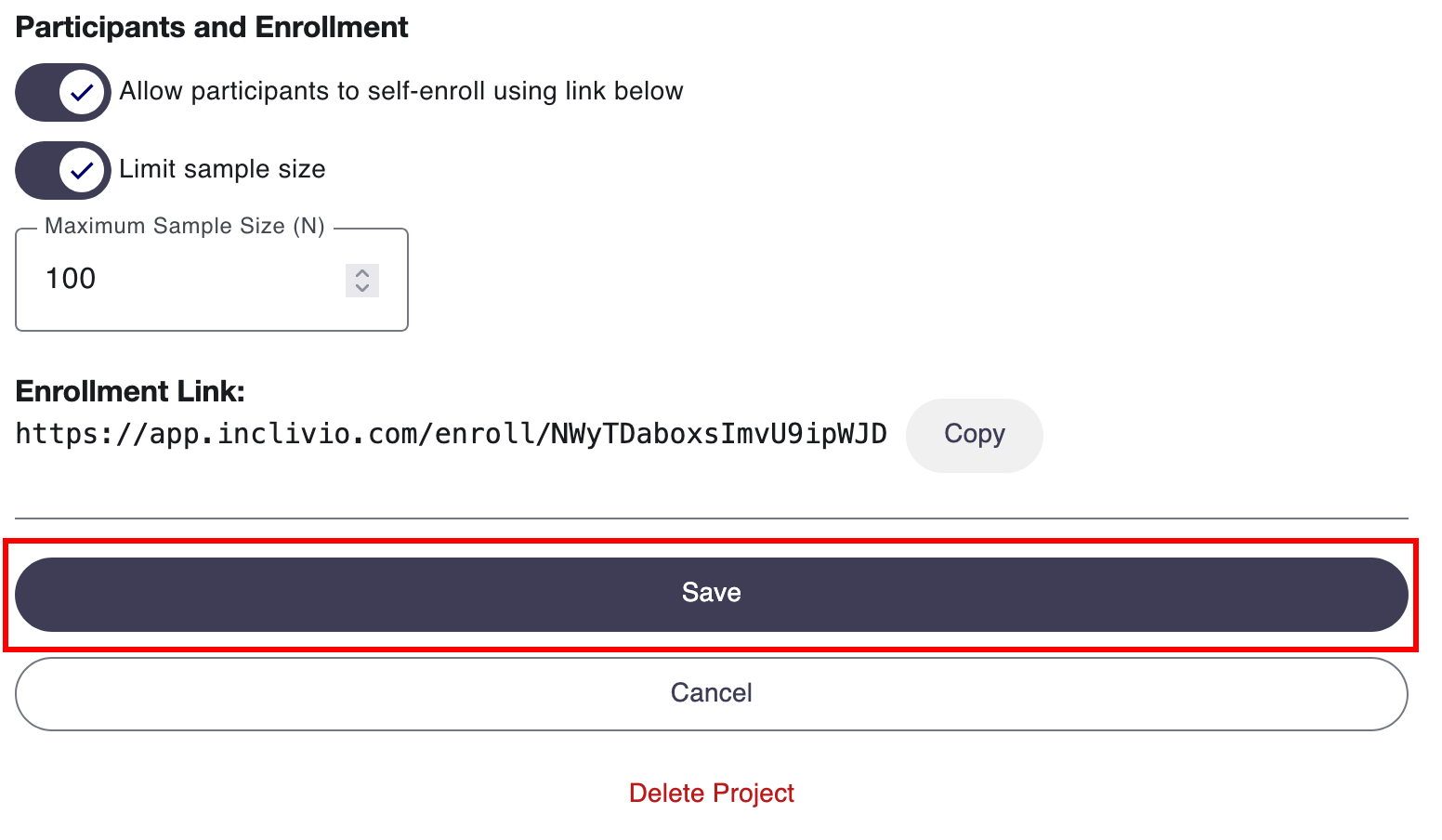1442x840 pixels.
Task: Click the value 100 in sample size box
Action: point(71,279)
